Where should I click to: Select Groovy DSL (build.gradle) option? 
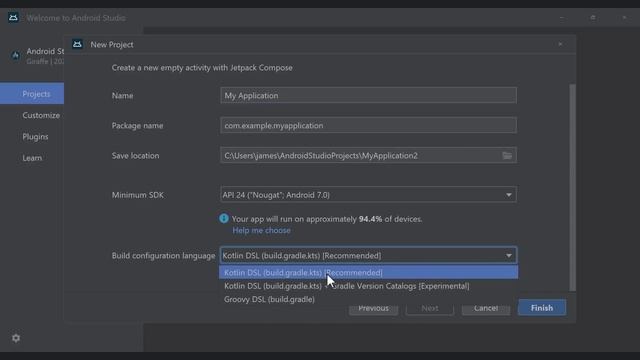[x=369, y=299]
